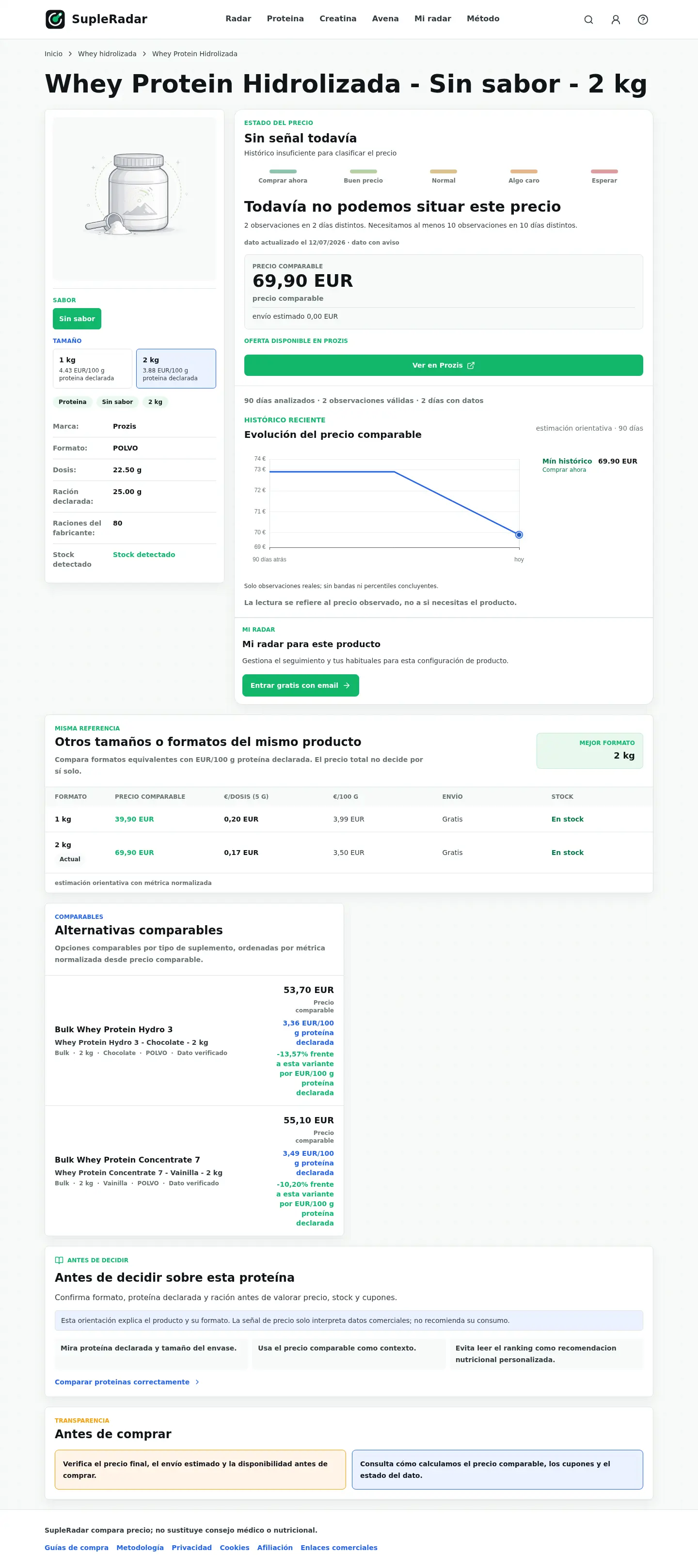Select Avena in the top menu
698x1568 pixels.
coord(385,19)
